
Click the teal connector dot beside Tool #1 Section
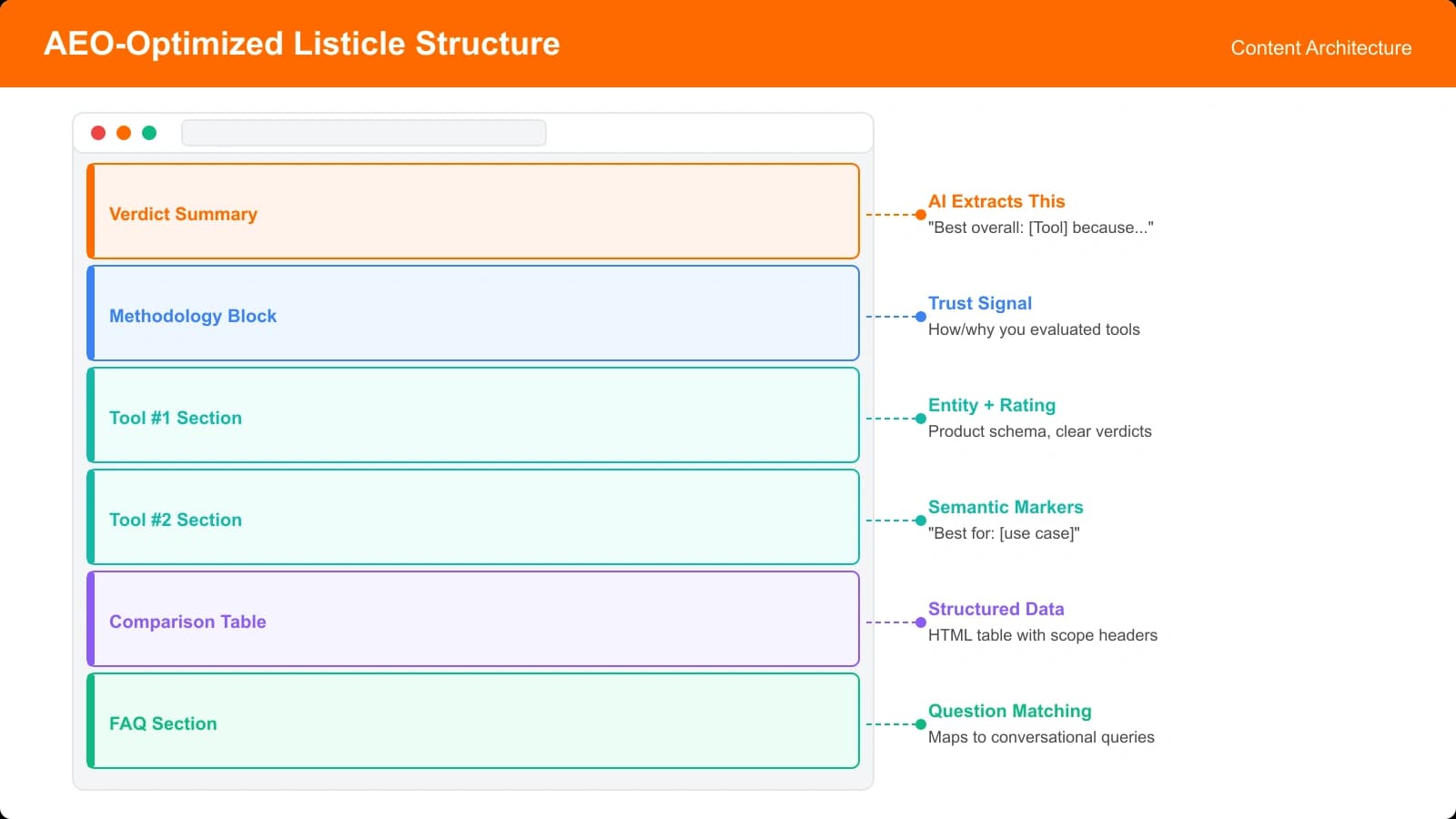click(x=921, y=419)
